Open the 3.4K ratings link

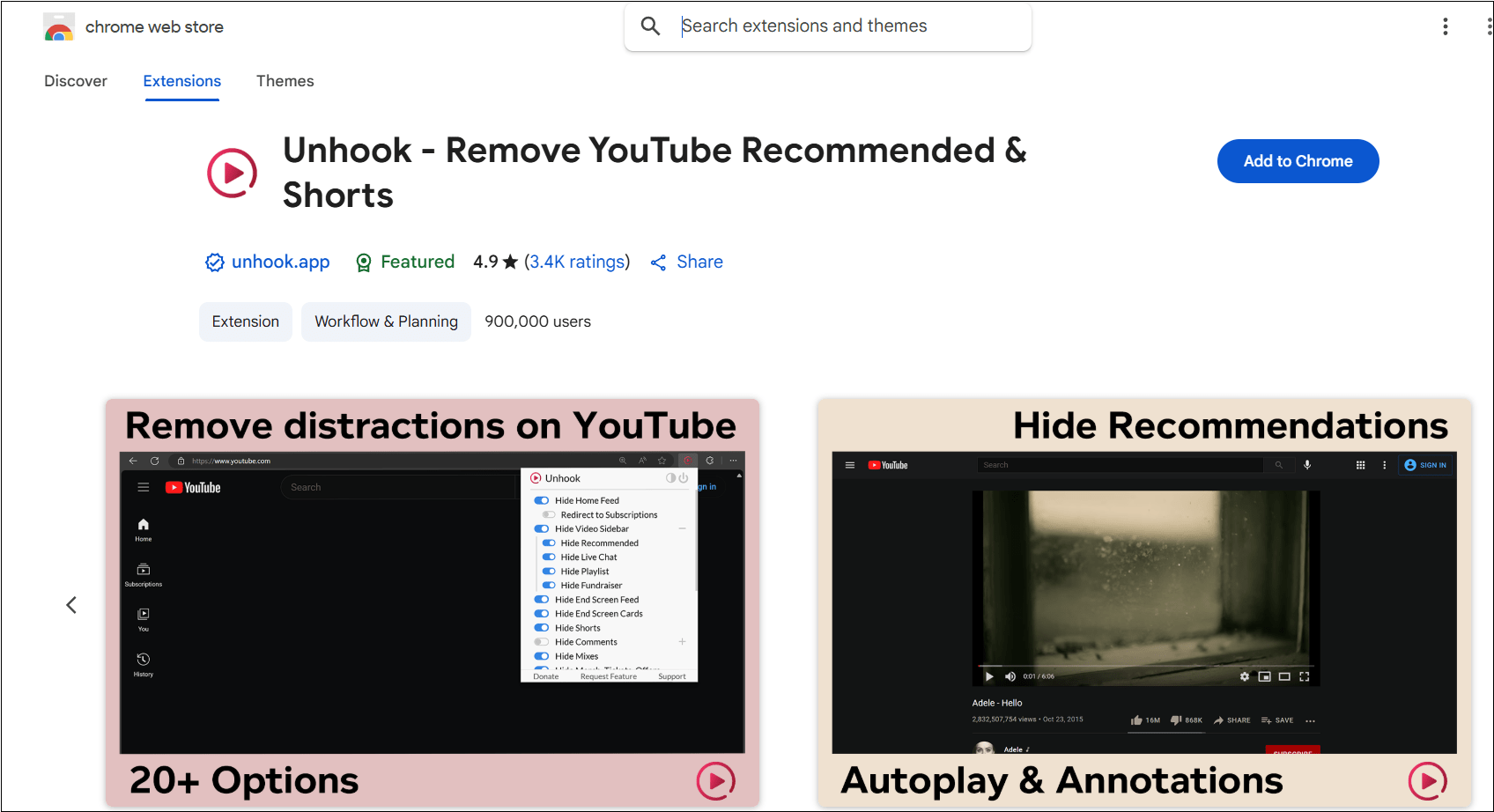577,262
